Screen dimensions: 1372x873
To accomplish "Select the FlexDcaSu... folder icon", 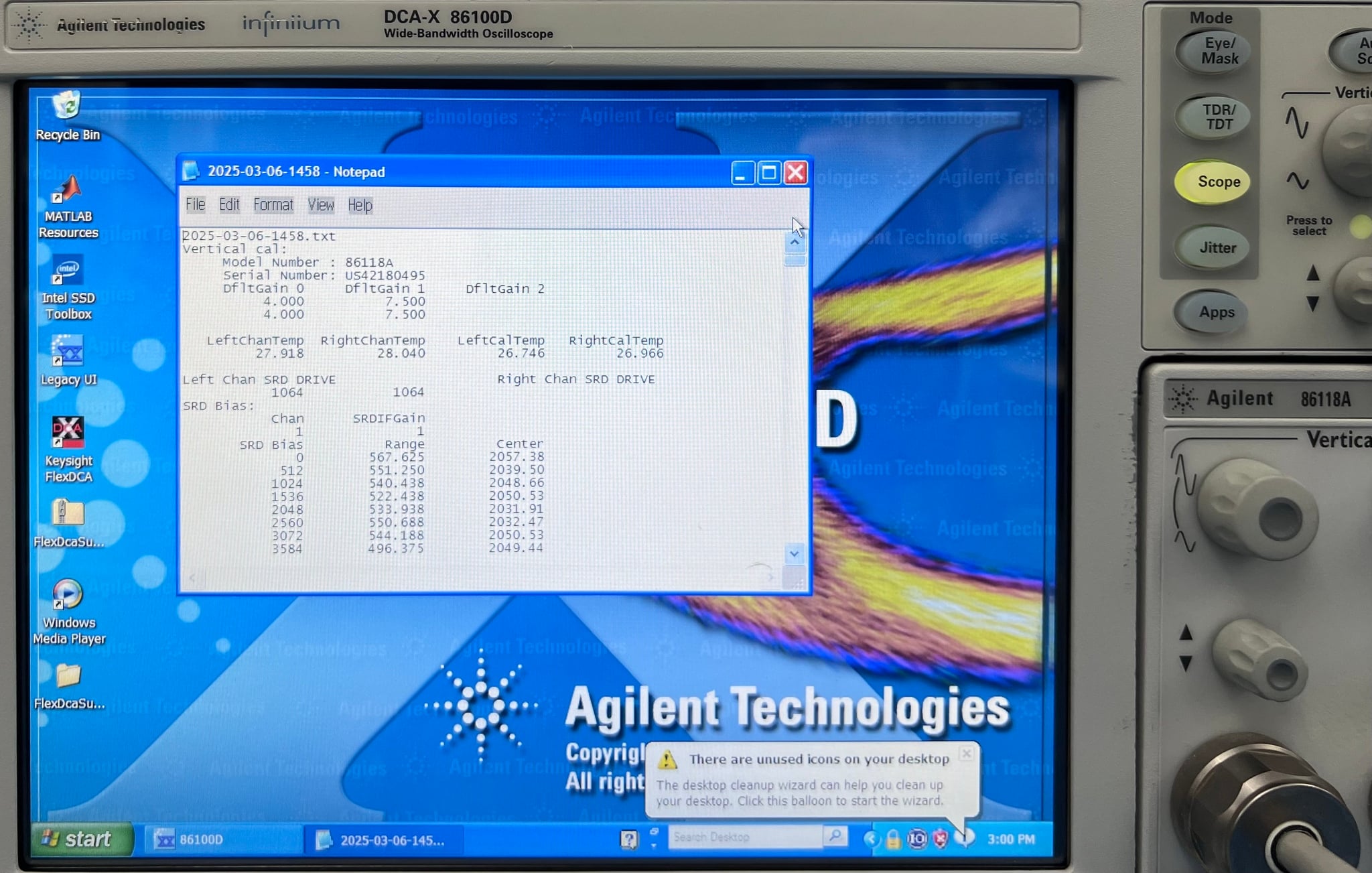I will (68, 685).
